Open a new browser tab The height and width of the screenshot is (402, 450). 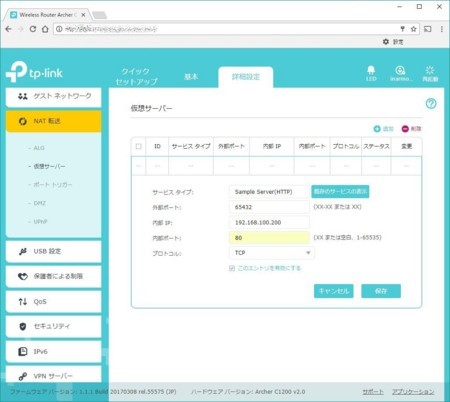pyautogui.click(x=99, y=15)
